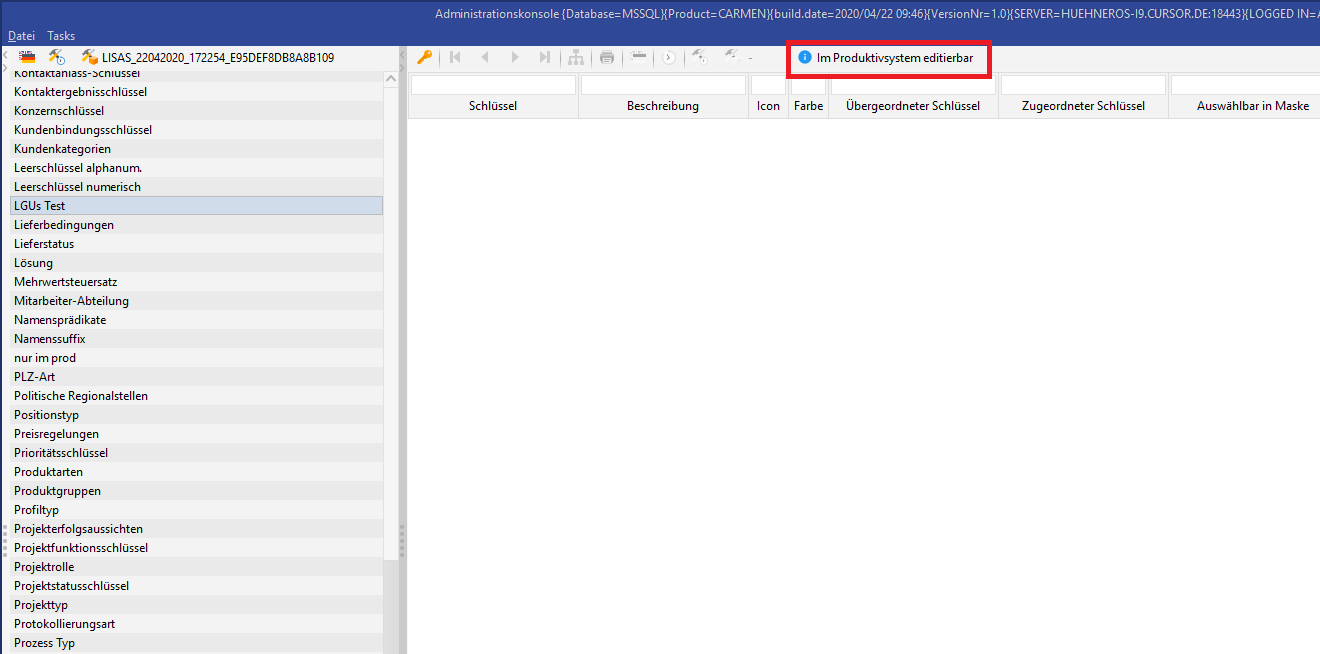Click the Farbe column header
This screenshot has width=1320, height=654.
click(x=808, y=106)
